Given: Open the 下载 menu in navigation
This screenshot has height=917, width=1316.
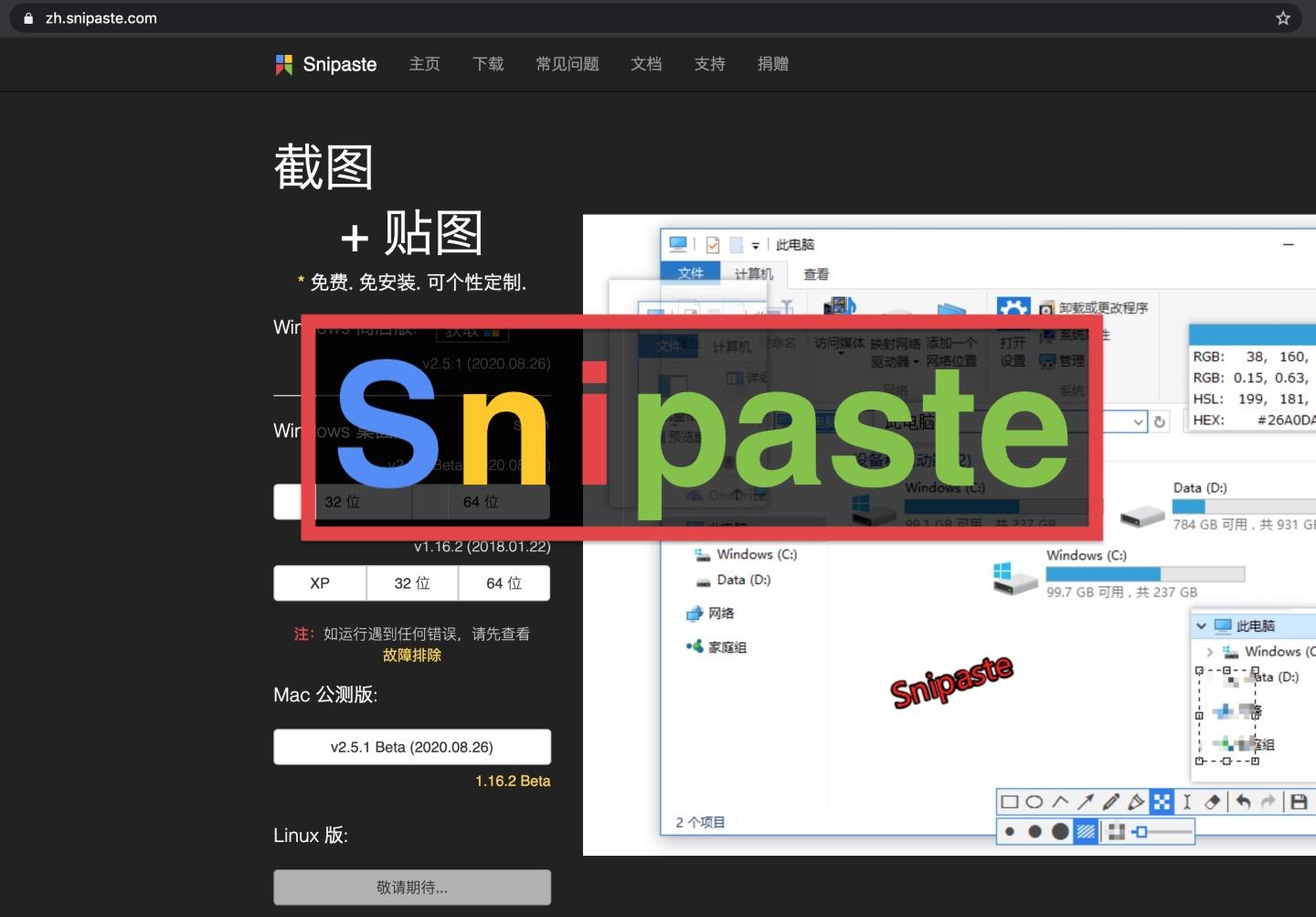Looking at the screenshot, I should coord(488,64).
